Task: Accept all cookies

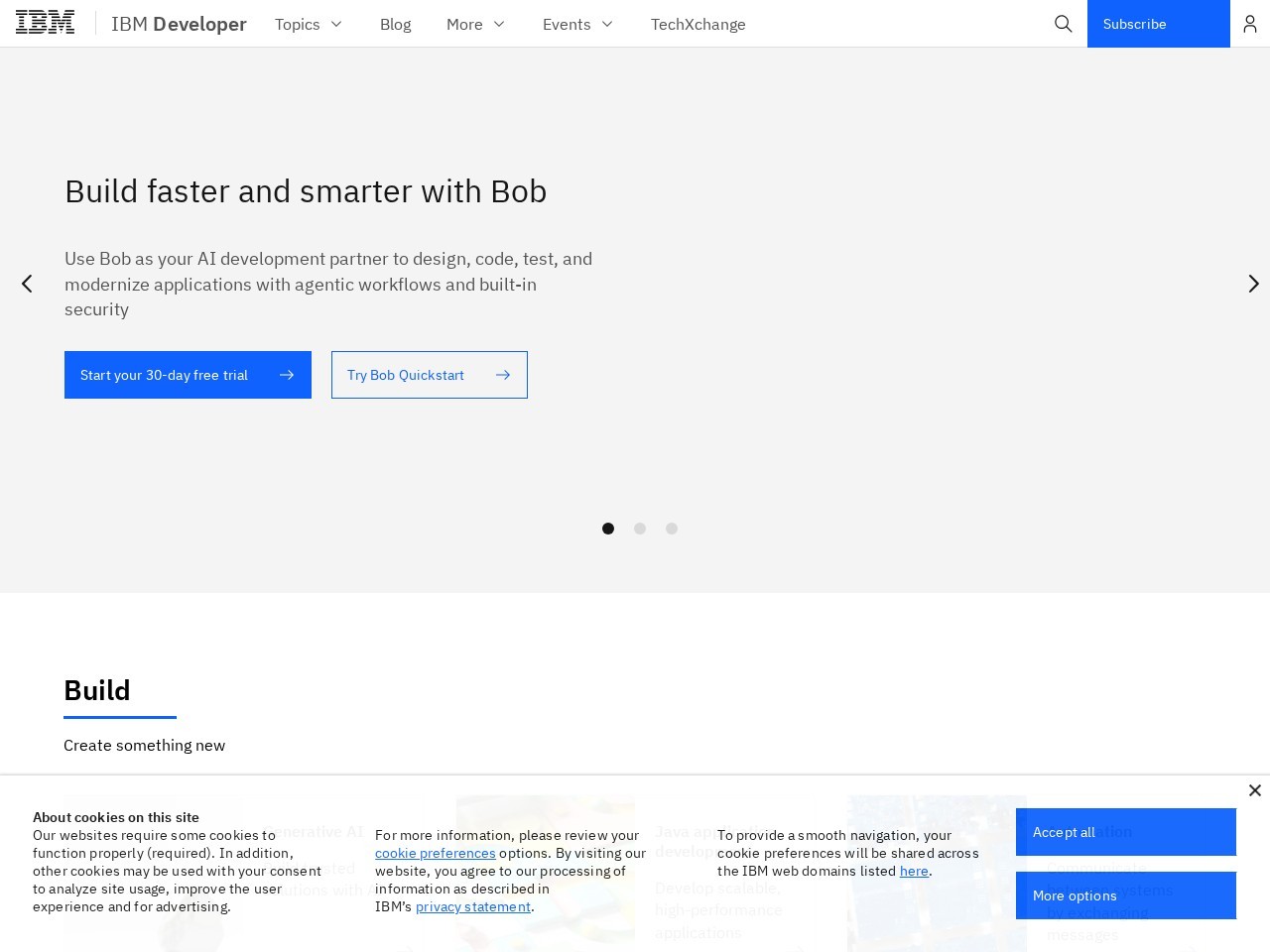Action: (1125, 832)
